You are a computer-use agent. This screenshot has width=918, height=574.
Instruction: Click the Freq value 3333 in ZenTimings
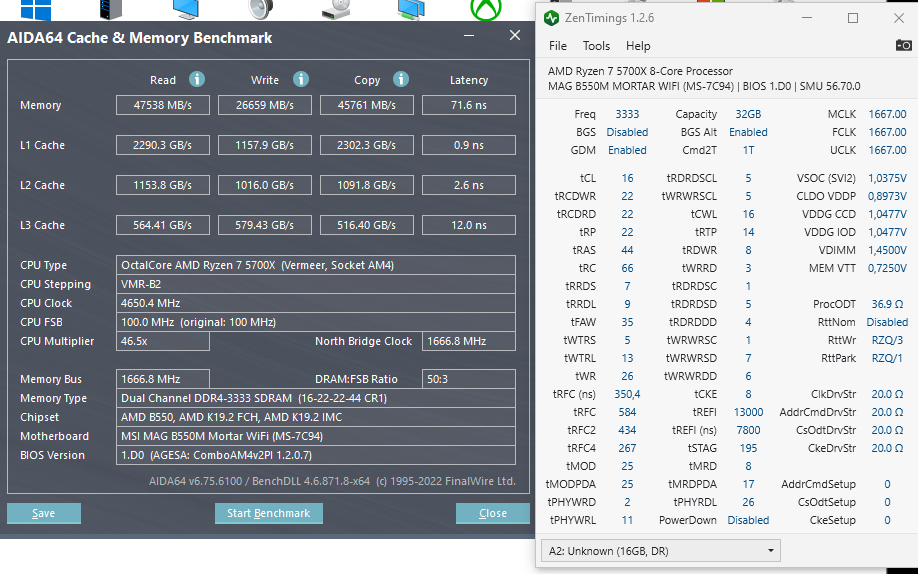[627, 114]
